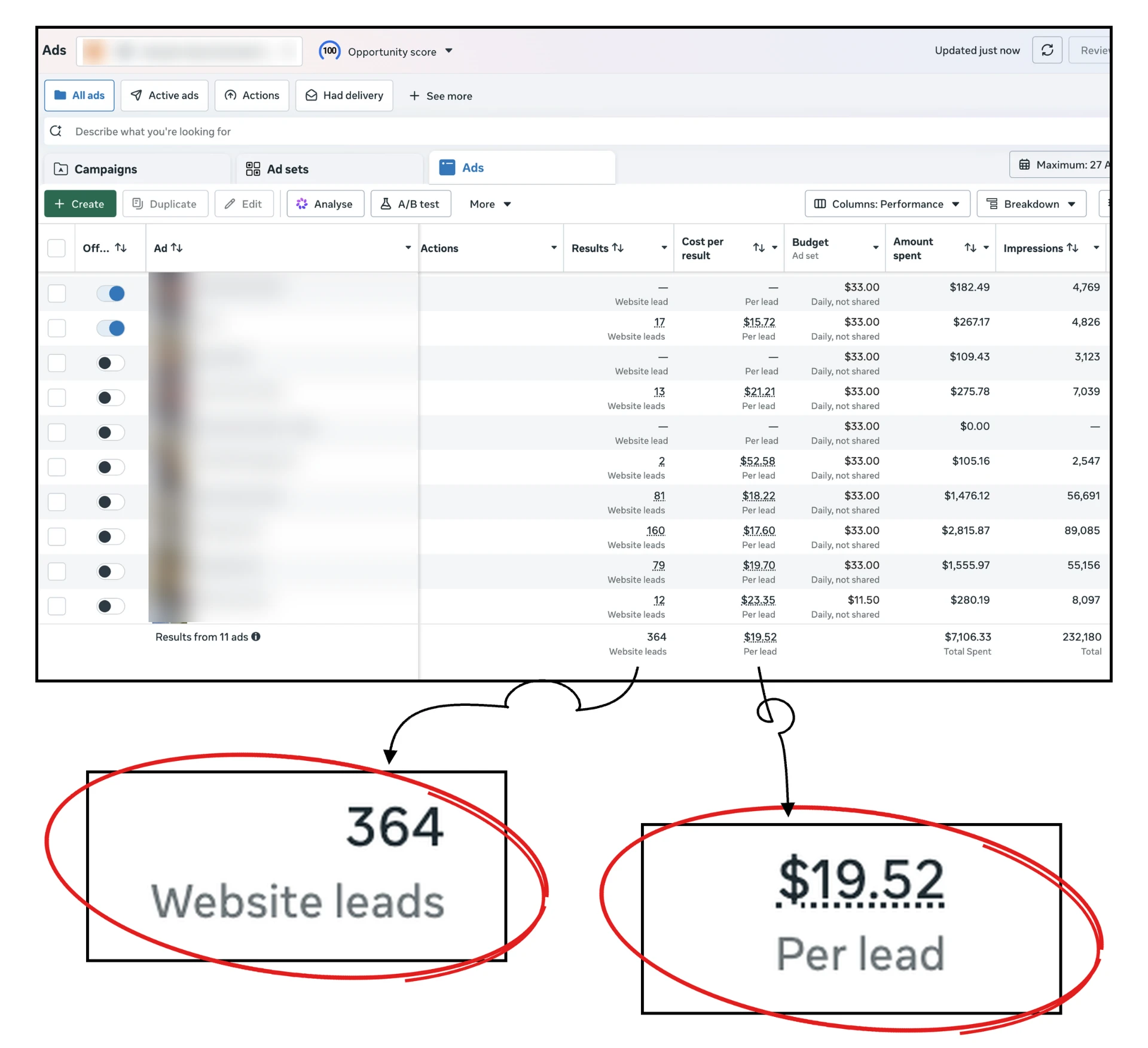Sort Impressions column using arrows icon
This screenshot has height=1048, width=1148.
coord(1073,248)
